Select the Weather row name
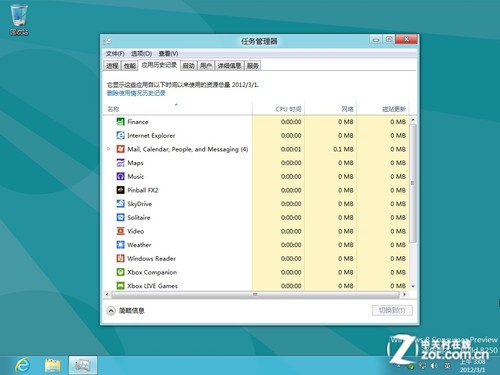Image resolution: width=500 pixels, height=375 pixels. tap(139, 245)
